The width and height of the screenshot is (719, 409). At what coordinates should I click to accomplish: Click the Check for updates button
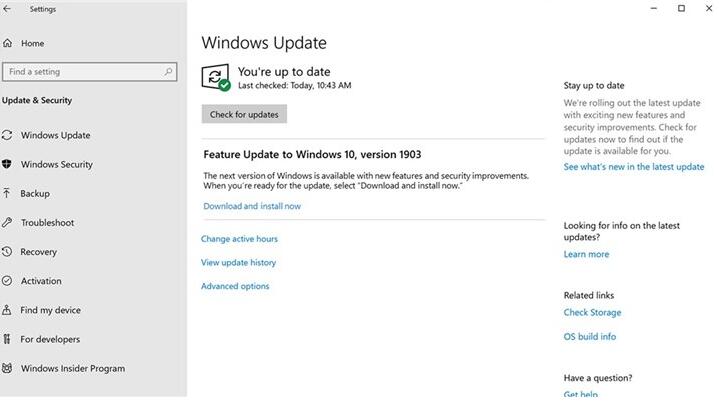[x=244, y=114]
